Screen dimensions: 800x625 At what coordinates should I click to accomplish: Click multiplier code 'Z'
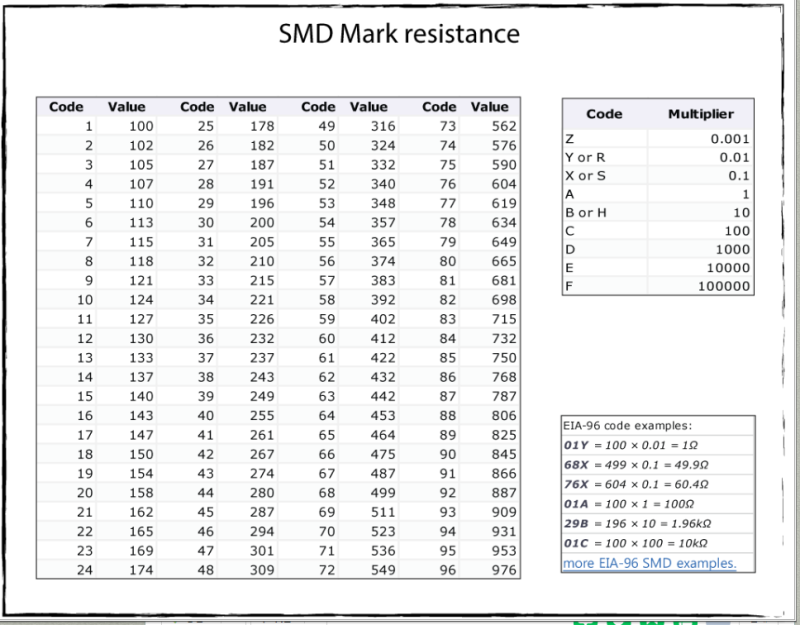[569, 139]
